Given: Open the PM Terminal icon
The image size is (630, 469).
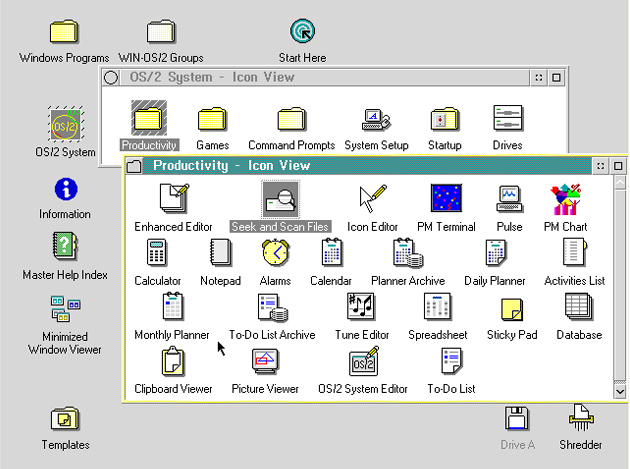Looking at the screenshot, I should 446,198.
